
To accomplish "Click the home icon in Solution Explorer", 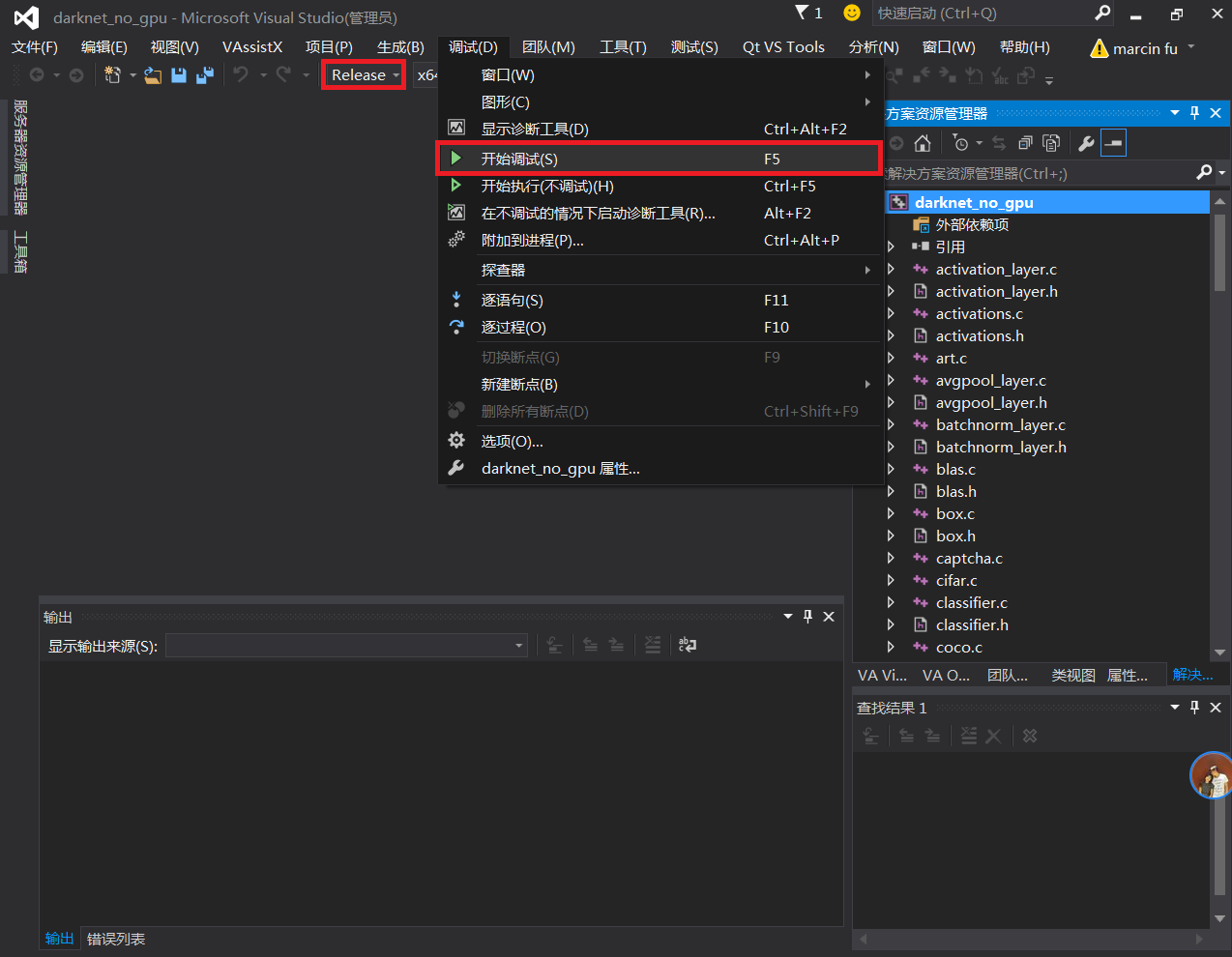I will pos(923,143).
